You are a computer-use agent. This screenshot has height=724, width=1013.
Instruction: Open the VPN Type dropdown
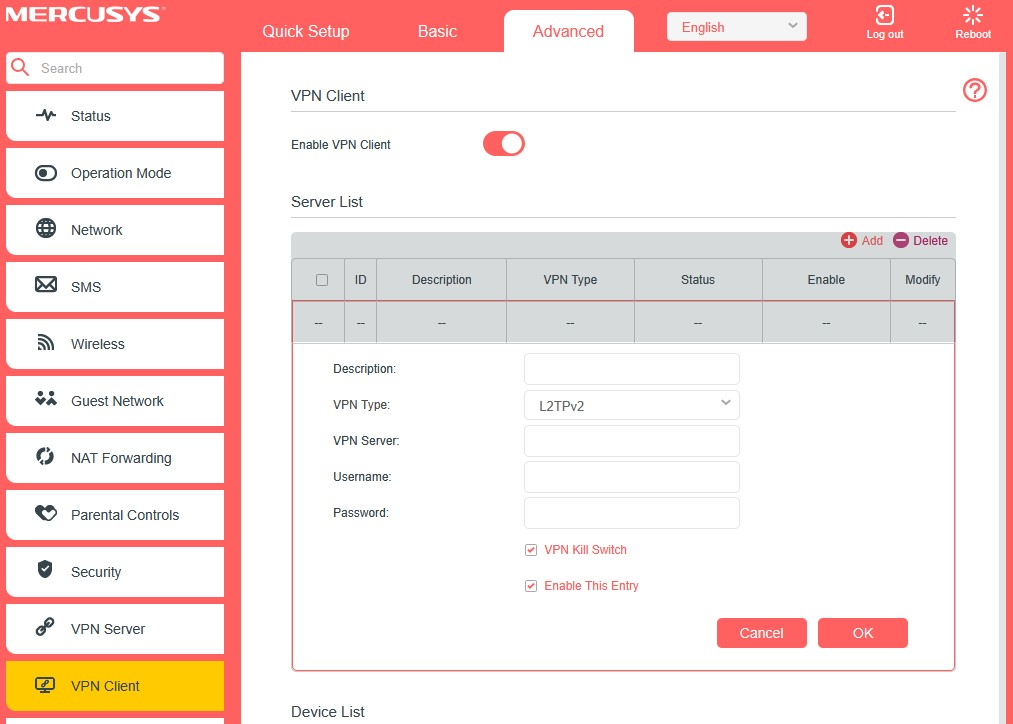[x=631, y=404]
